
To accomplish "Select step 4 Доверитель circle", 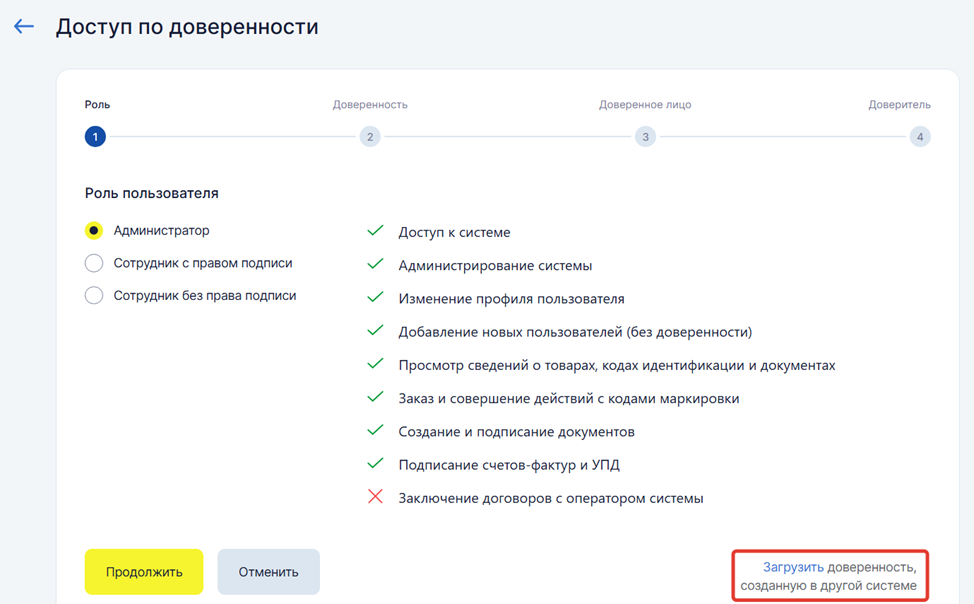I will point(920,137).
